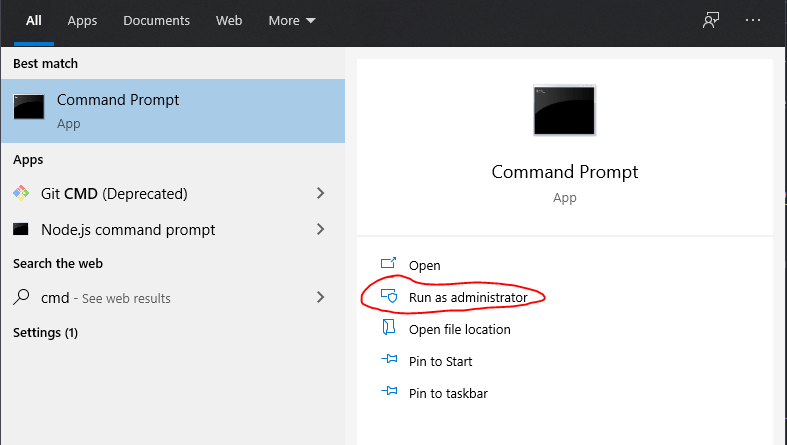Open the Settings (1) results group
This screenshot has width=787, height=445.
tap(45, 333)
